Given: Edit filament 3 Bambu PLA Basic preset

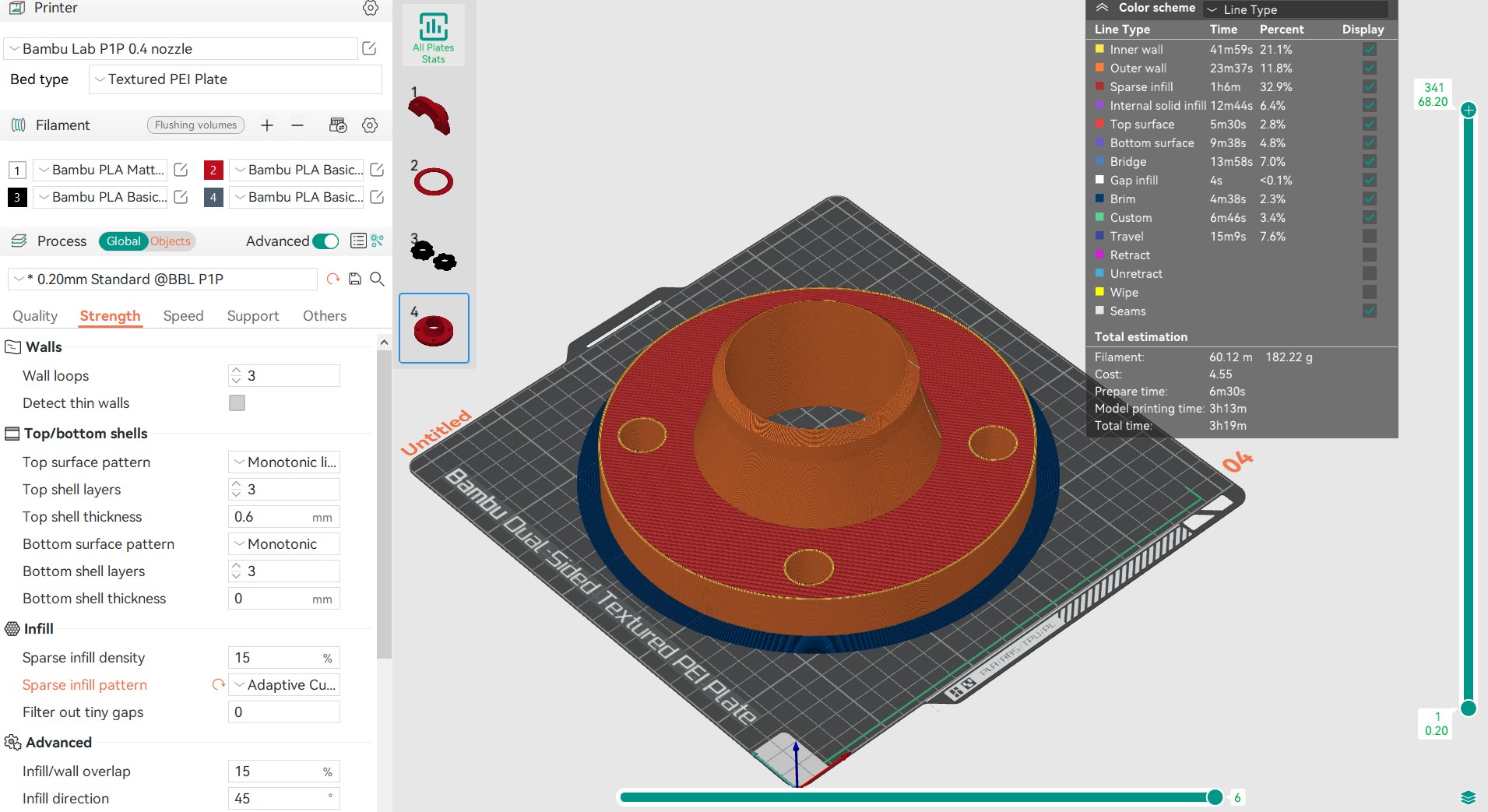Looking at the screenshot, I should pos(181,197).
